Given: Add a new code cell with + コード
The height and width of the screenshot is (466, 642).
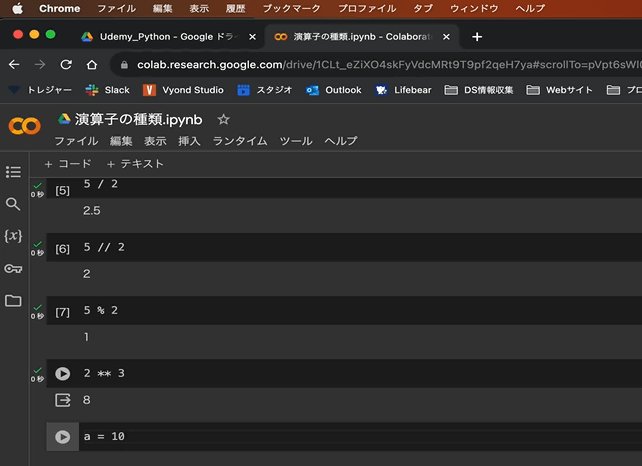Looking at the screenshot, I should [68, 164].
